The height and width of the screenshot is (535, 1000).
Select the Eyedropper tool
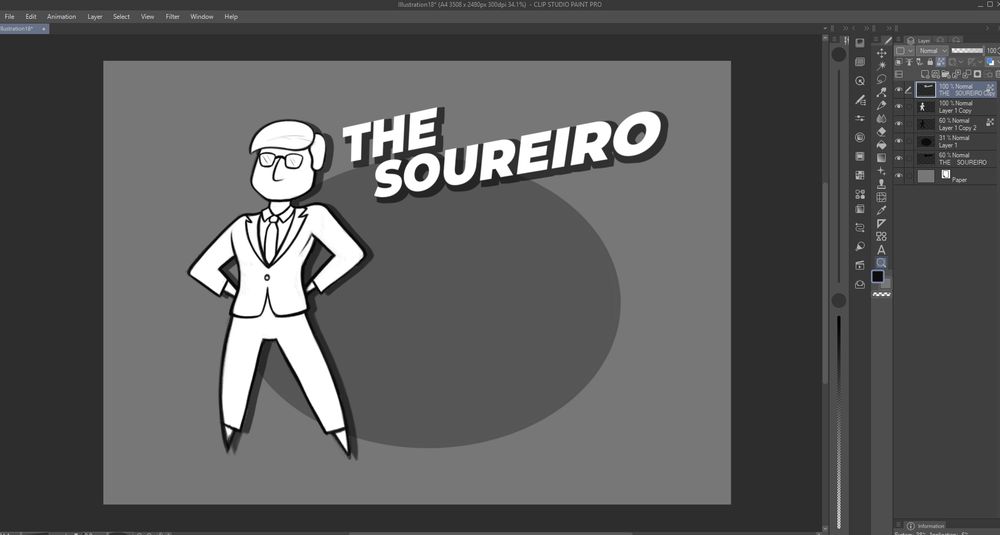point(881,210)
